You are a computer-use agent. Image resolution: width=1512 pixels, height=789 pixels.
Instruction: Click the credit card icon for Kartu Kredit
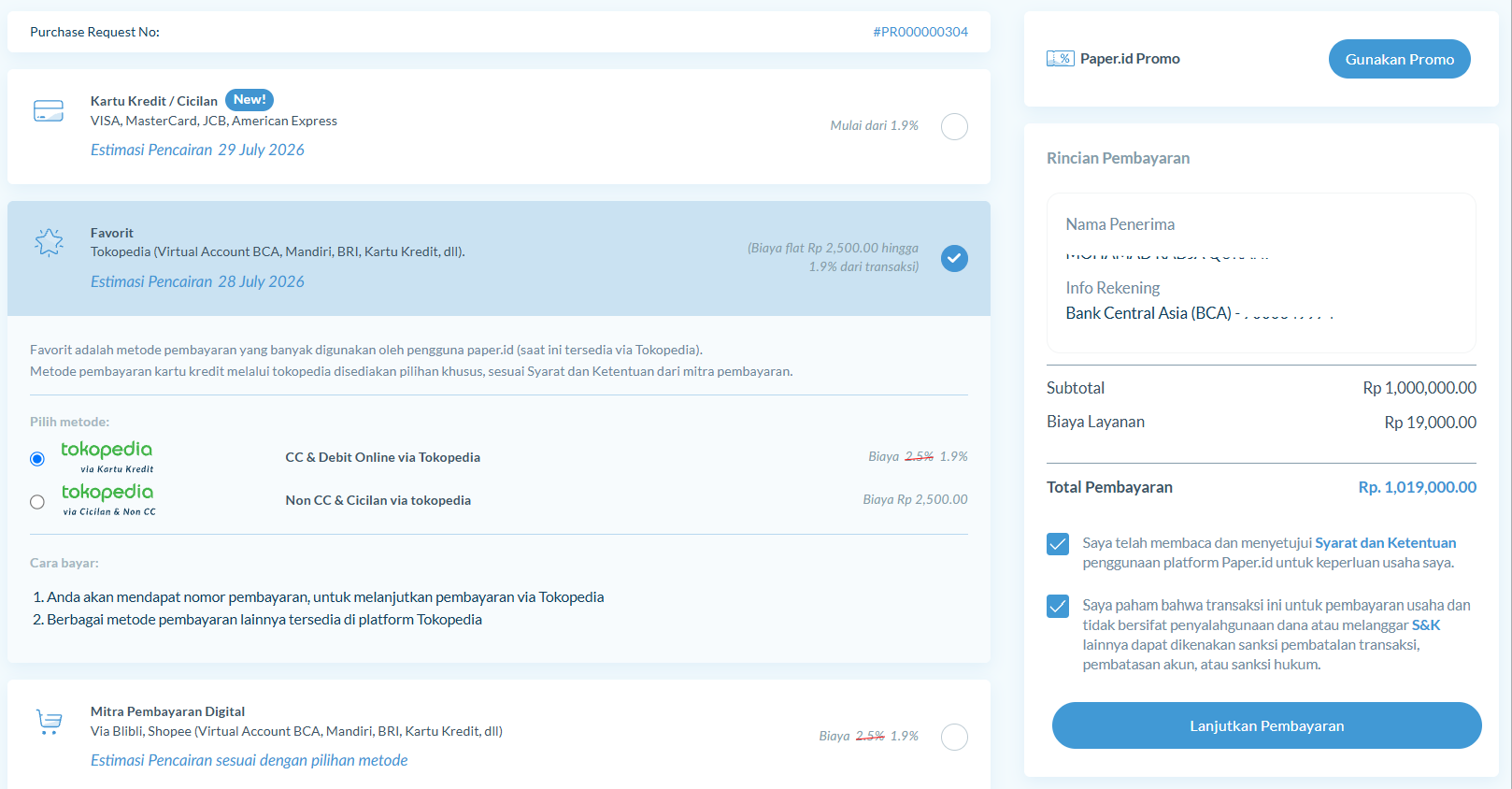(49, 110)
